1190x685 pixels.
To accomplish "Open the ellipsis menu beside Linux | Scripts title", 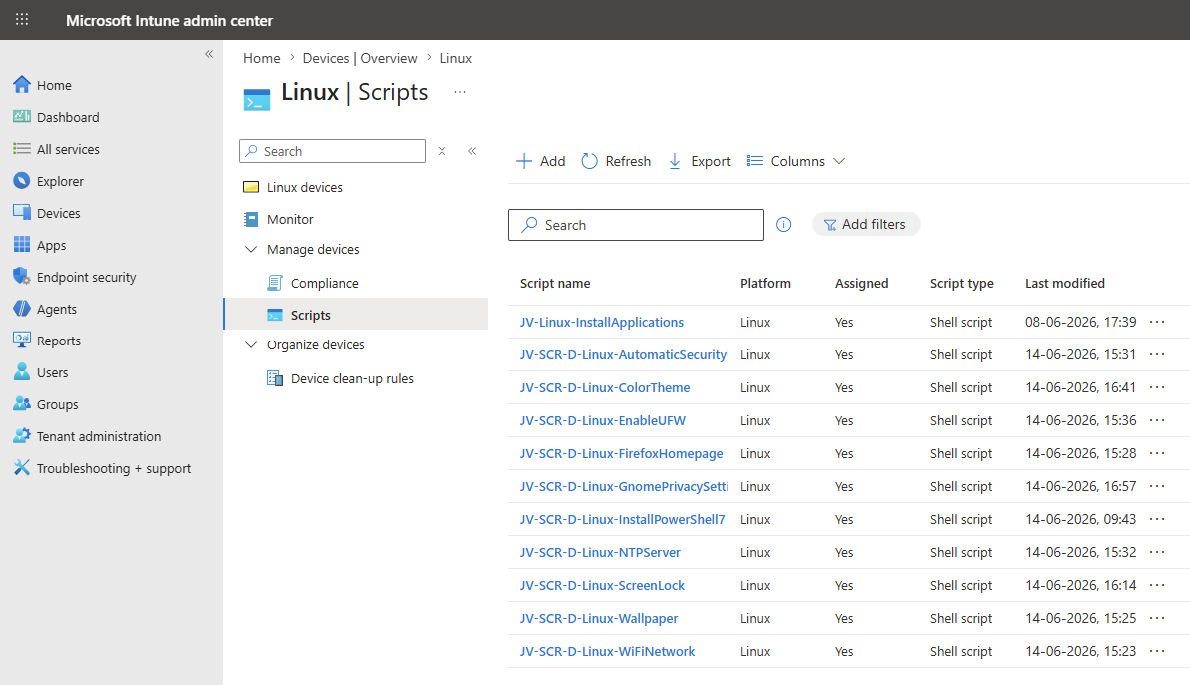I will tap(460, 92).
